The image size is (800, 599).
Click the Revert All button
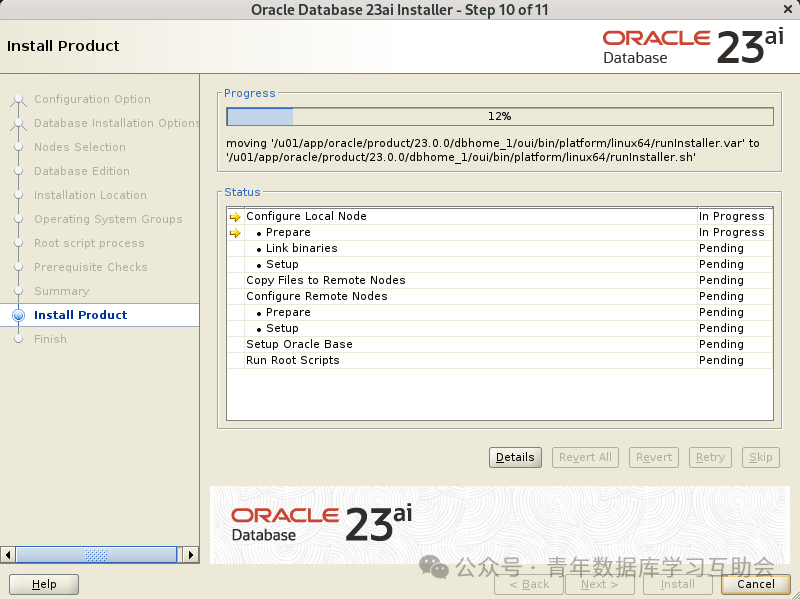585,457
